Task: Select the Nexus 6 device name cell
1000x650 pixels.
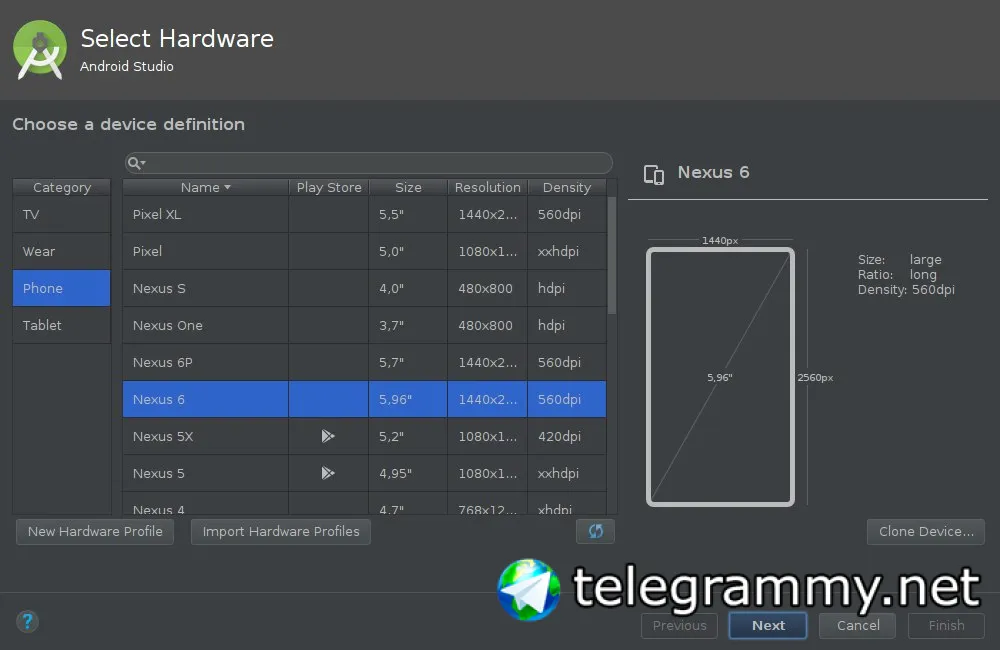Action: point(205,399)
